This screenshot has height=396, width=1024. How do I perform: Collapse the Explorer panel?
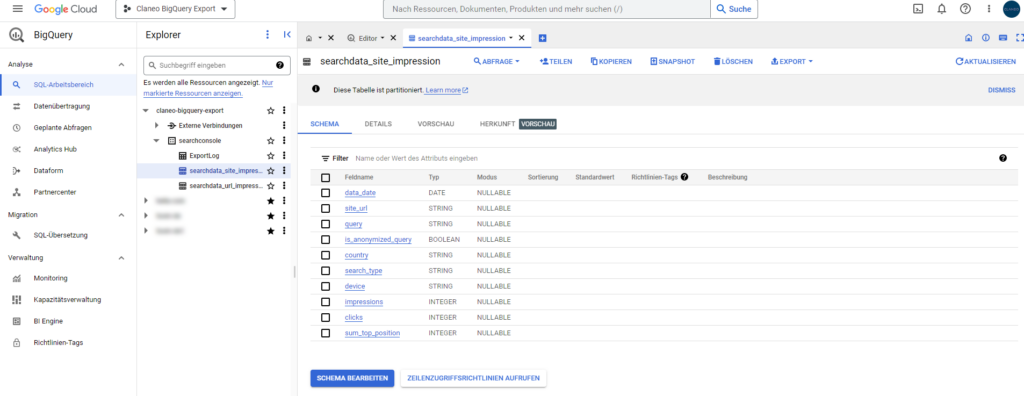point(287,35)
